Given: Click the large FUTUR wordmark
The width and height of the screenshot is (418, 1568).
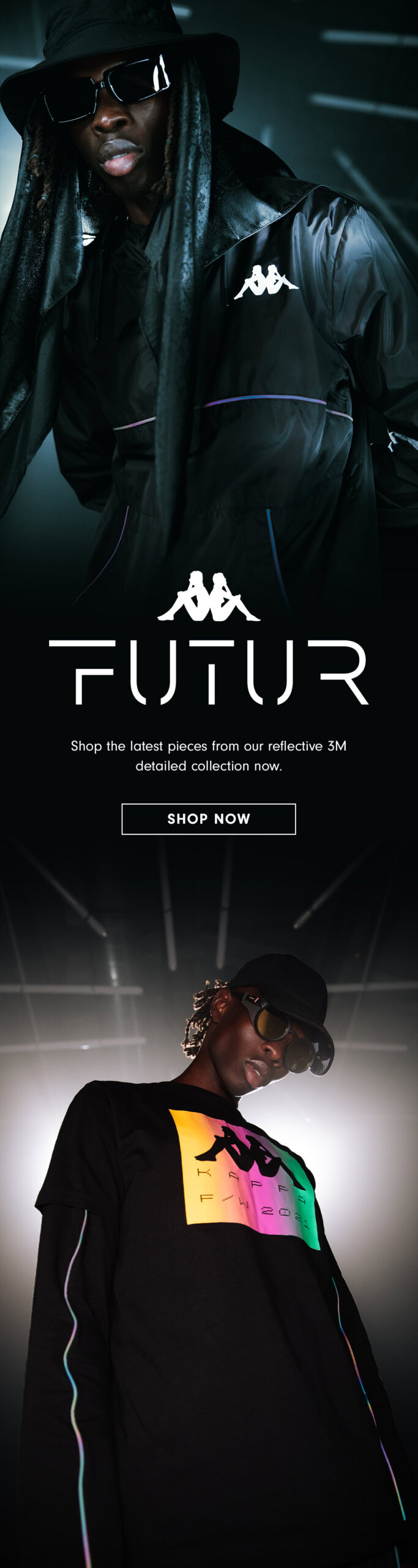Looking at the screenshot, I should pos(209,673).
